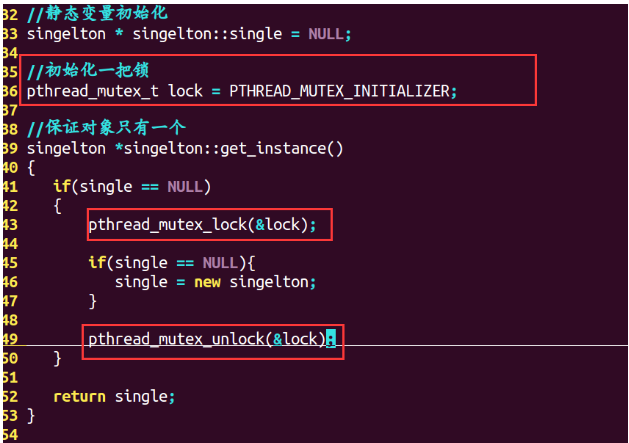Place cursor on PTHREAD_MUTEX_INITIALIZER text
This screenshot has height=443, width=629.
click(339, 91)
